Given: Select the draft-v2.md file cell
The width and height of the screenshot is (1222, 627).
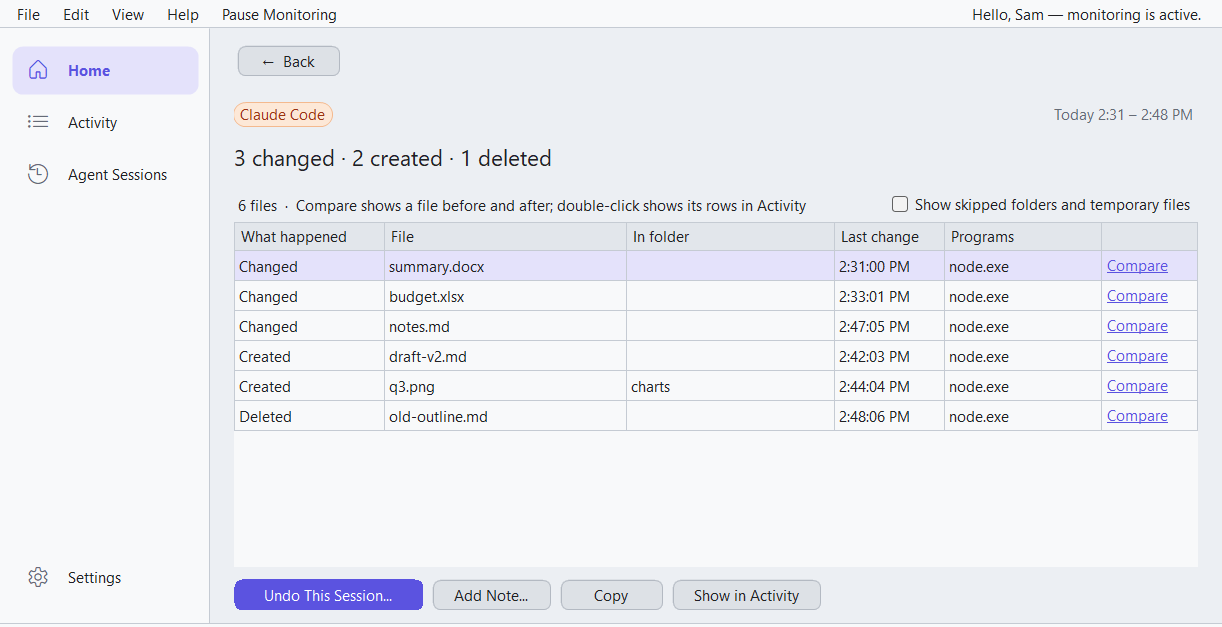Looking at the screenshot, I should point(505,357).
